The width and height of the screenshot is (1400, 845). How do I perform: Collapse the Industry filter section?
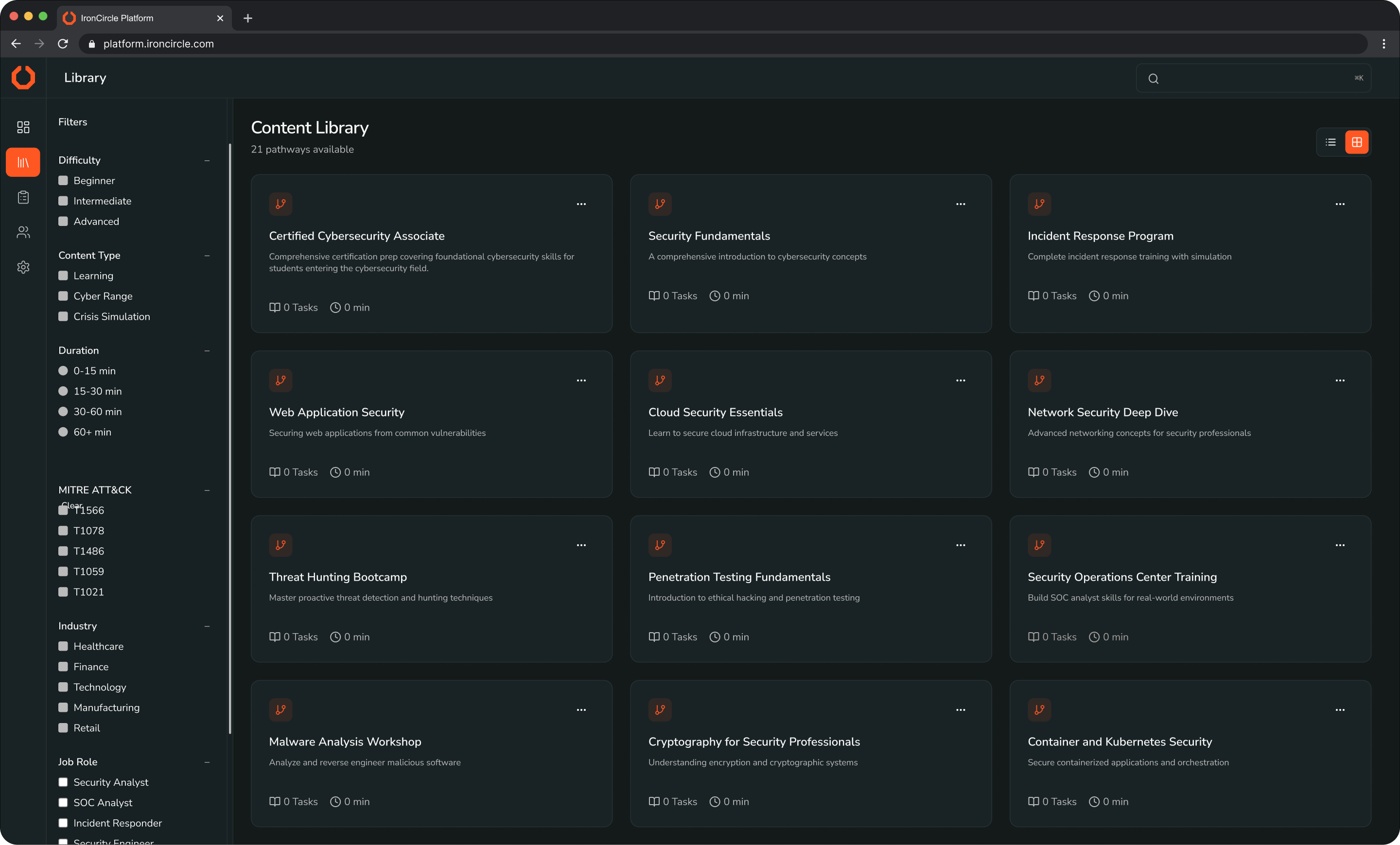[x=207, y=626]
